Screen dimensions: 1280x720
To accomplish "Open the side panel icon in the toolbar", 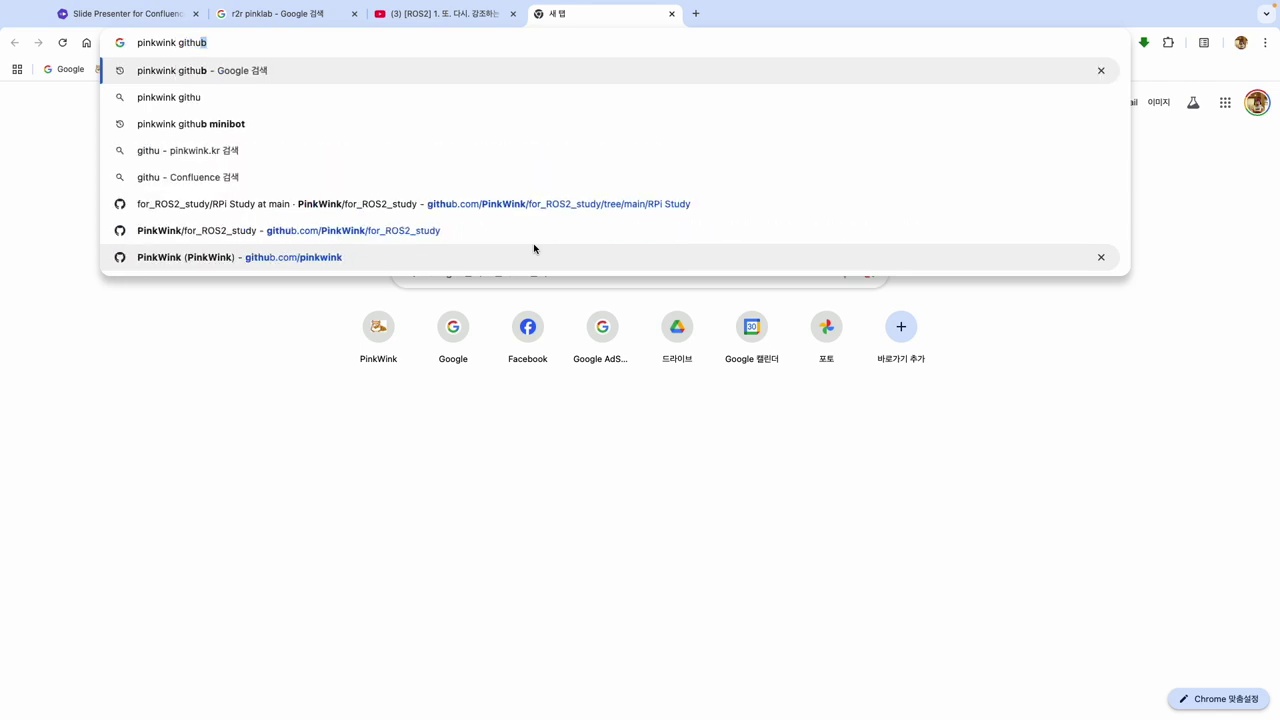I will [x=1204, y=43].
